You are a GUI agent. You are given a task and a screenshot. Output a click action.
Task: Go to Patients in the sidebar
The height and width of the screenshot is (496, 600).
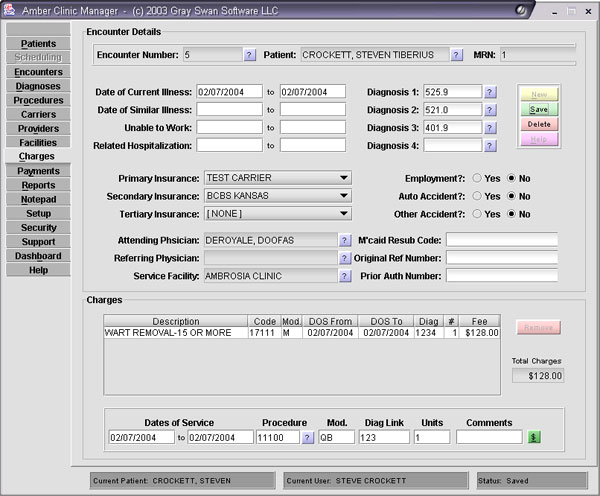[x=38, y=44]
